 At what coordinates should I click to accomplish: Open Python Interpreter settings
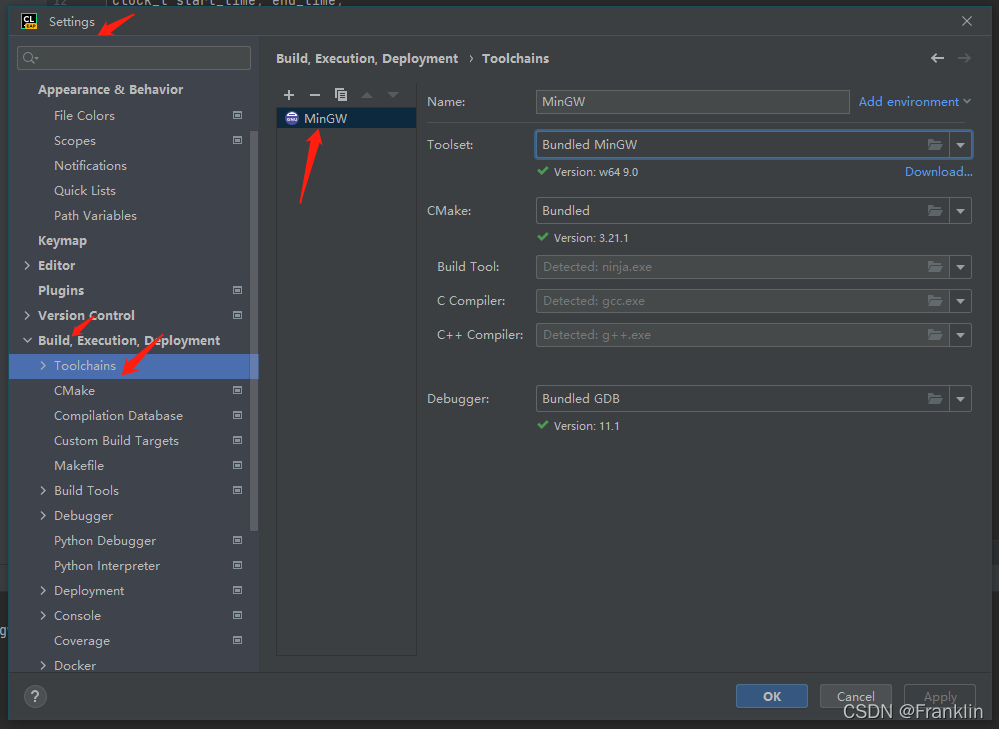(x=106, y=565)
